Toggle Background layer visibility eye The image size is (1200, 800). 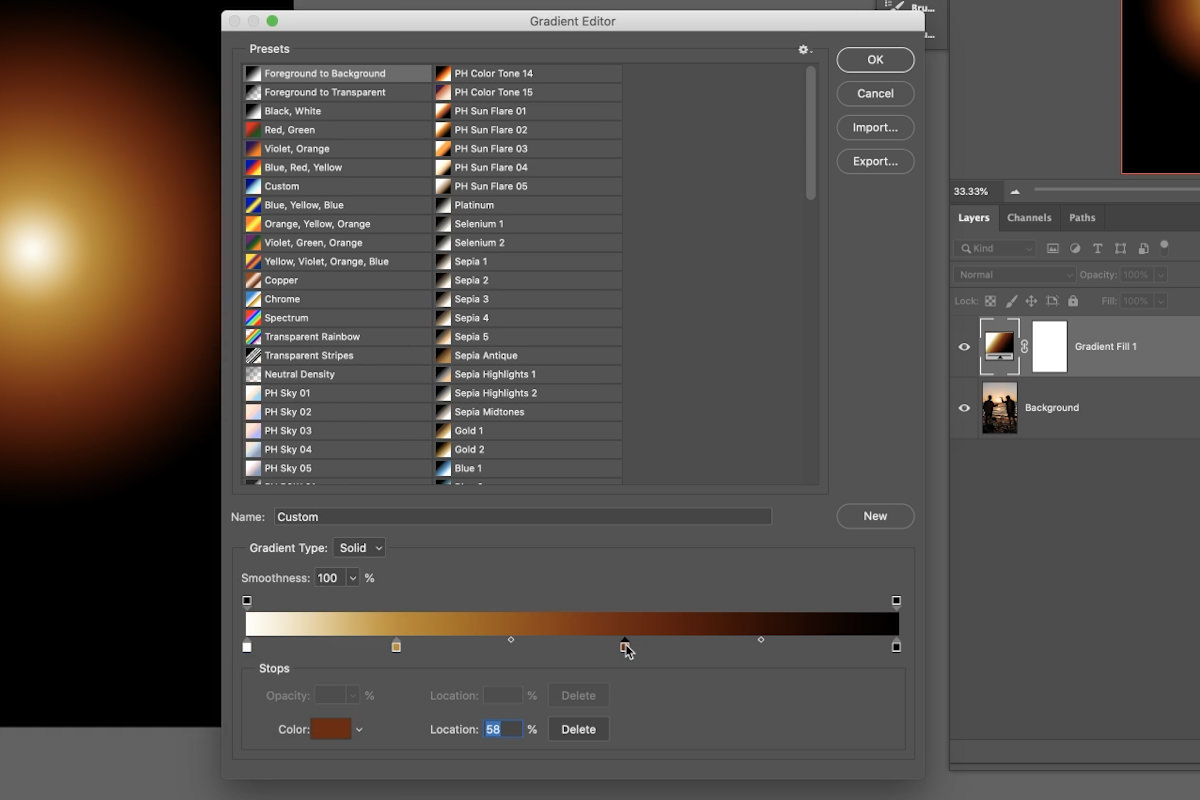[964, 408]
